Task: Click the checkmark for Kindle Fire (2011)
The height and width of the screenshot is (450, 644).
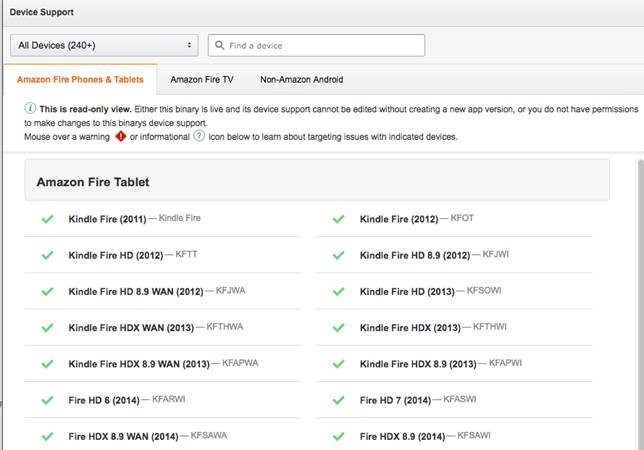Action: (48, 219)
